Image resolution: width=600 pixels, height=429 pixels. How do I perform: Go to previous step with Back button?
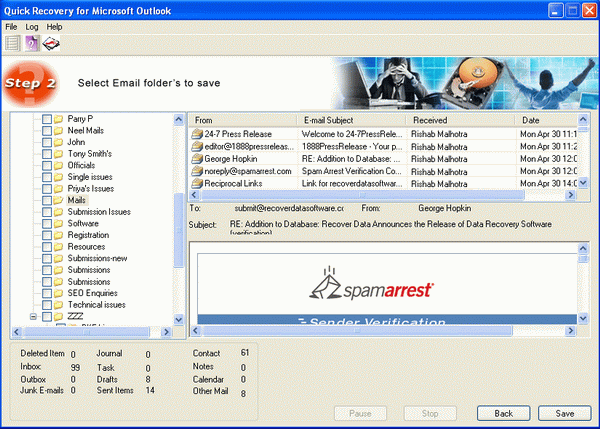(504, 413)
